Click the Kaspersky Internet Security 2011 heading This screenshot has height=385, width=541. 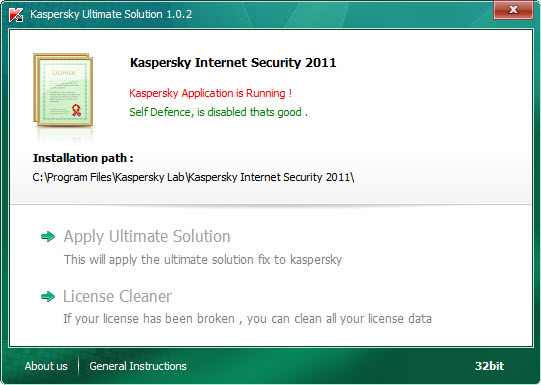(x=233, y=63)
